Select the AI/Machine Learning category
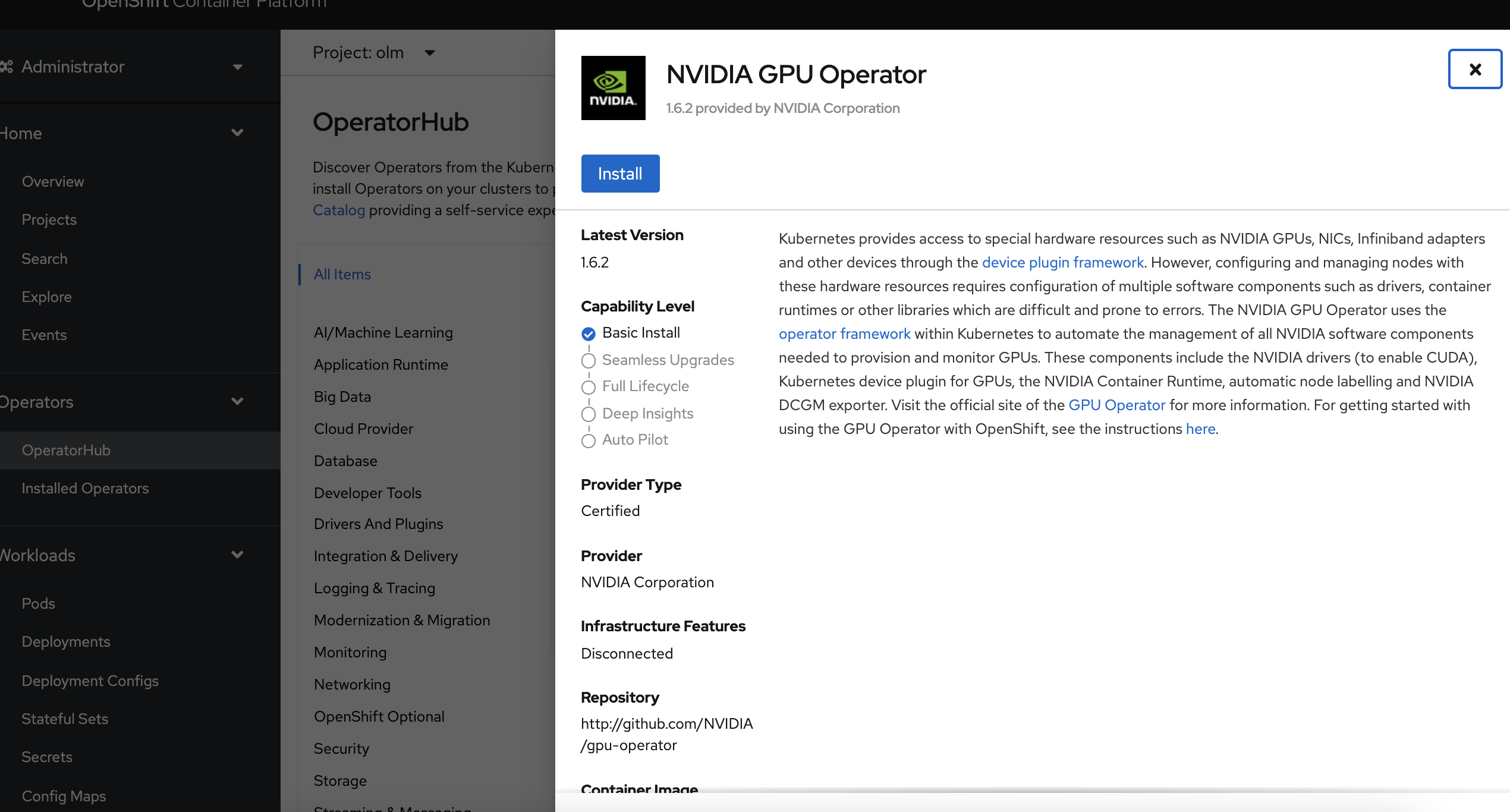Image resolution: width=1510 pixels, height=812 pixels. pos(383,332)
